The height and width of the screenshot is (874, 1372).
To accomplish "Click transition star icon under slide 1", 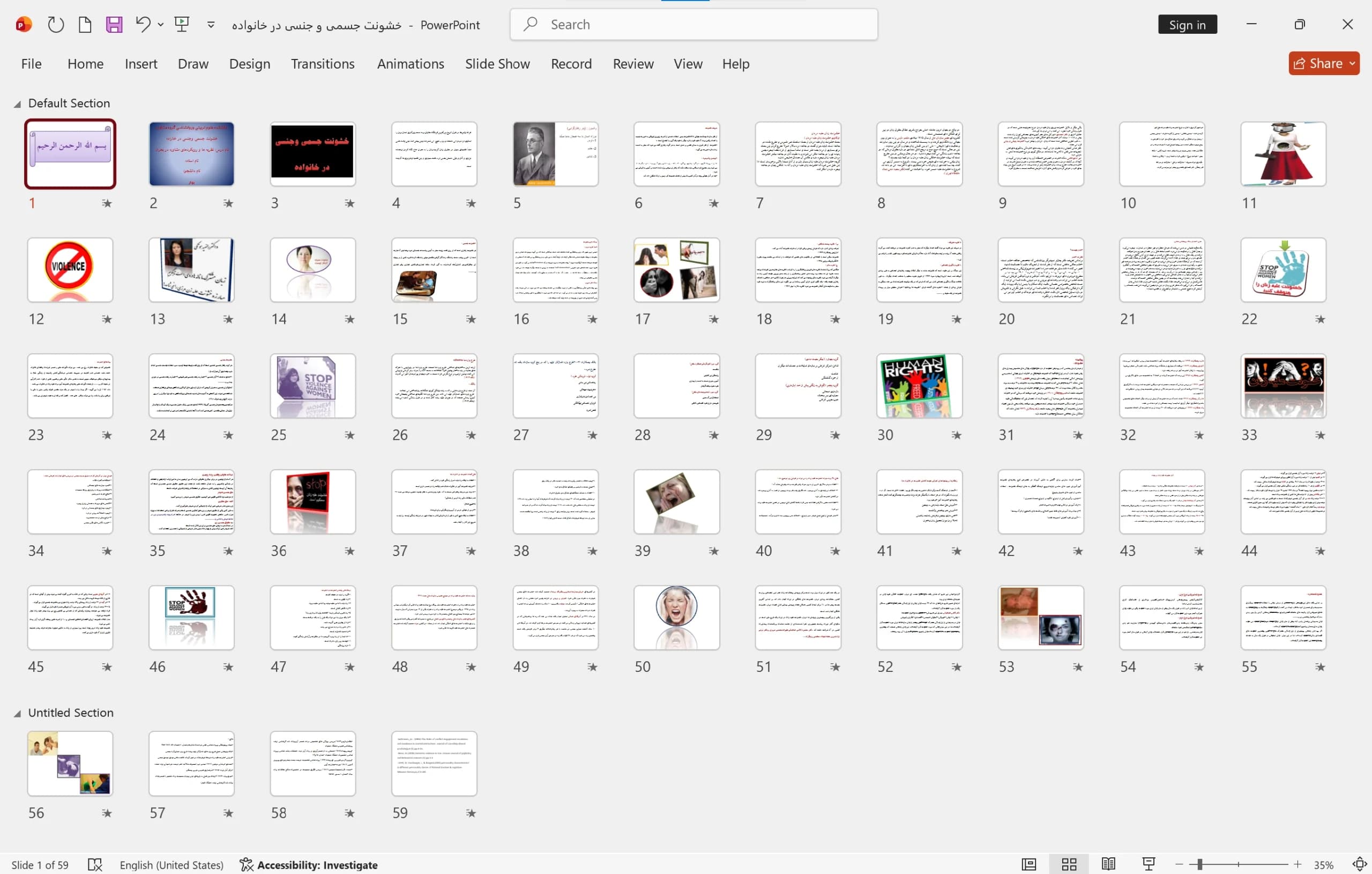I will pyautogui.click(x=107, y=203).
